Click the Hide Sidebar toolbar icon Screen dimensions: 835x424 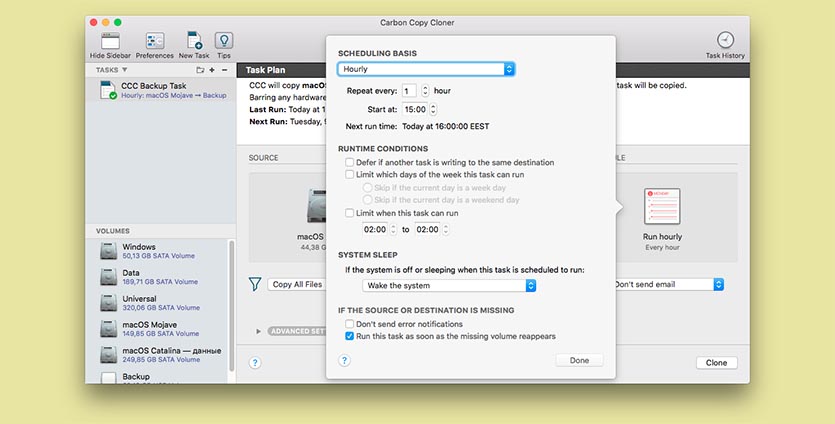(x=110, y=40)
